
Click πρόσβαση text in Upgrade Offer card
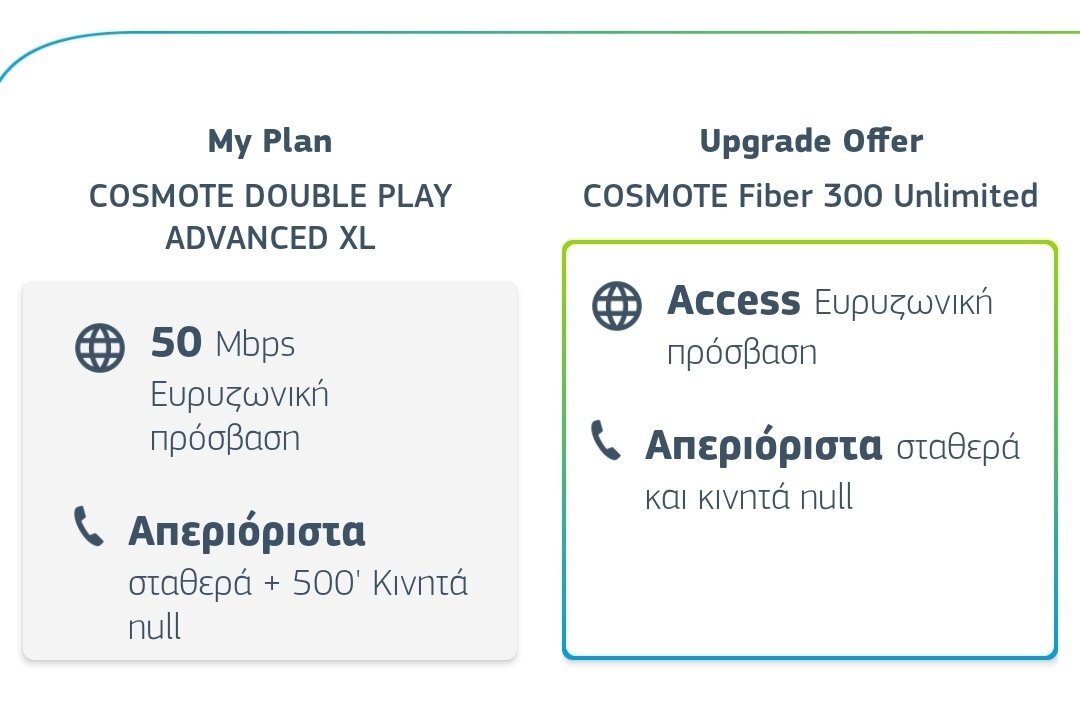click(x=742, y=353)
